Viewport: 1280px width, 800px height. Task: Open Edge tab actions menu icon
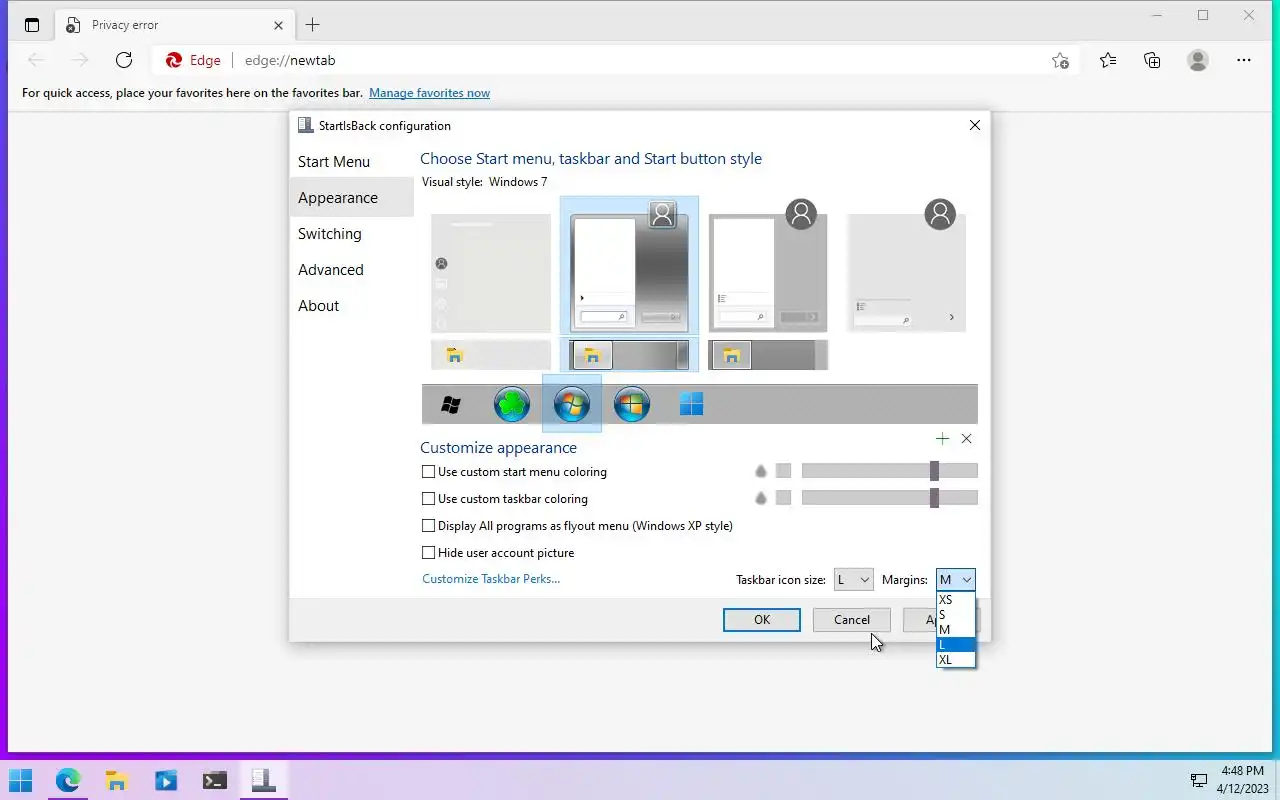click(32, 25)
